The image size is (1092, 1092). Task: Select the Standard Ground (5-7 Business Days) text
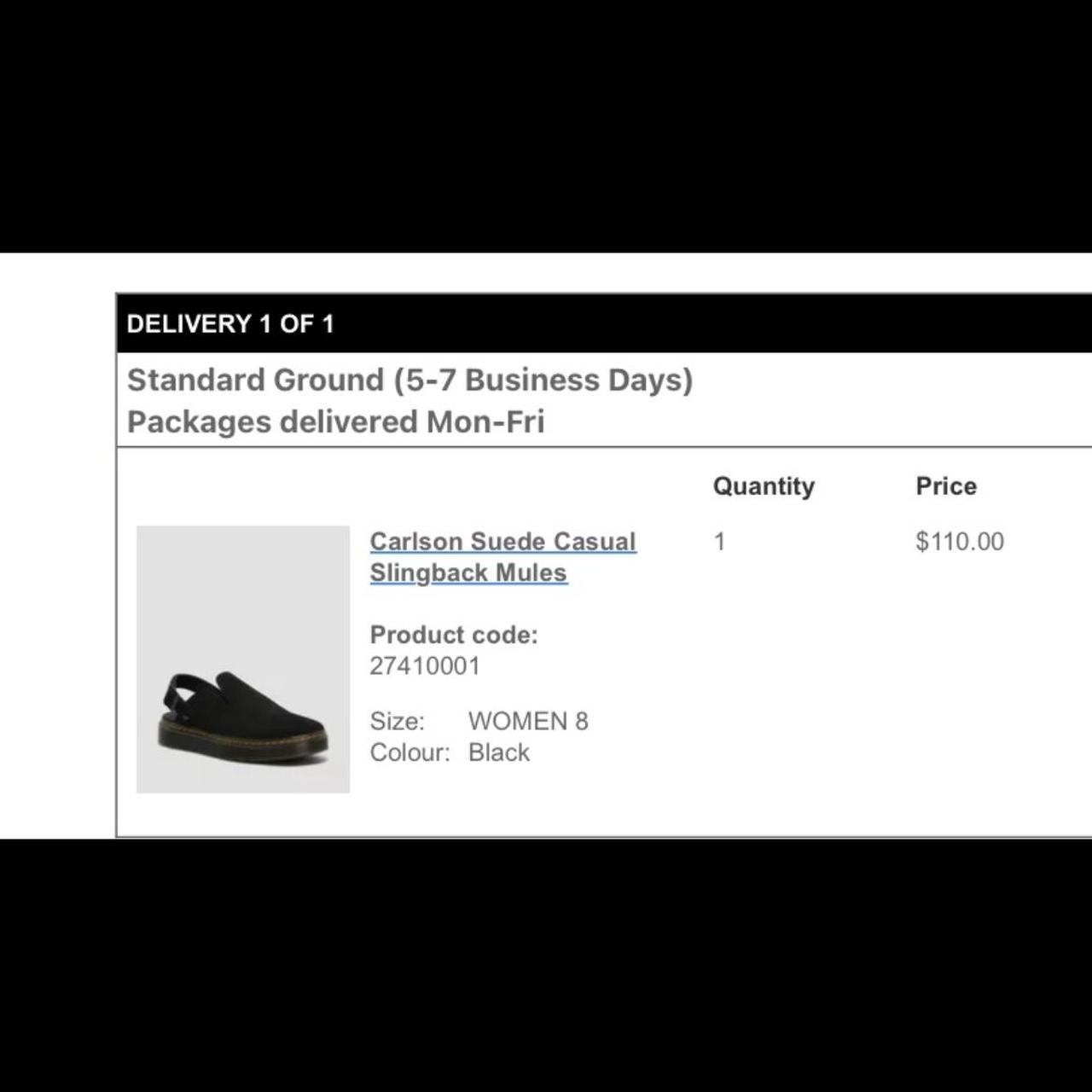coord(409,380)
